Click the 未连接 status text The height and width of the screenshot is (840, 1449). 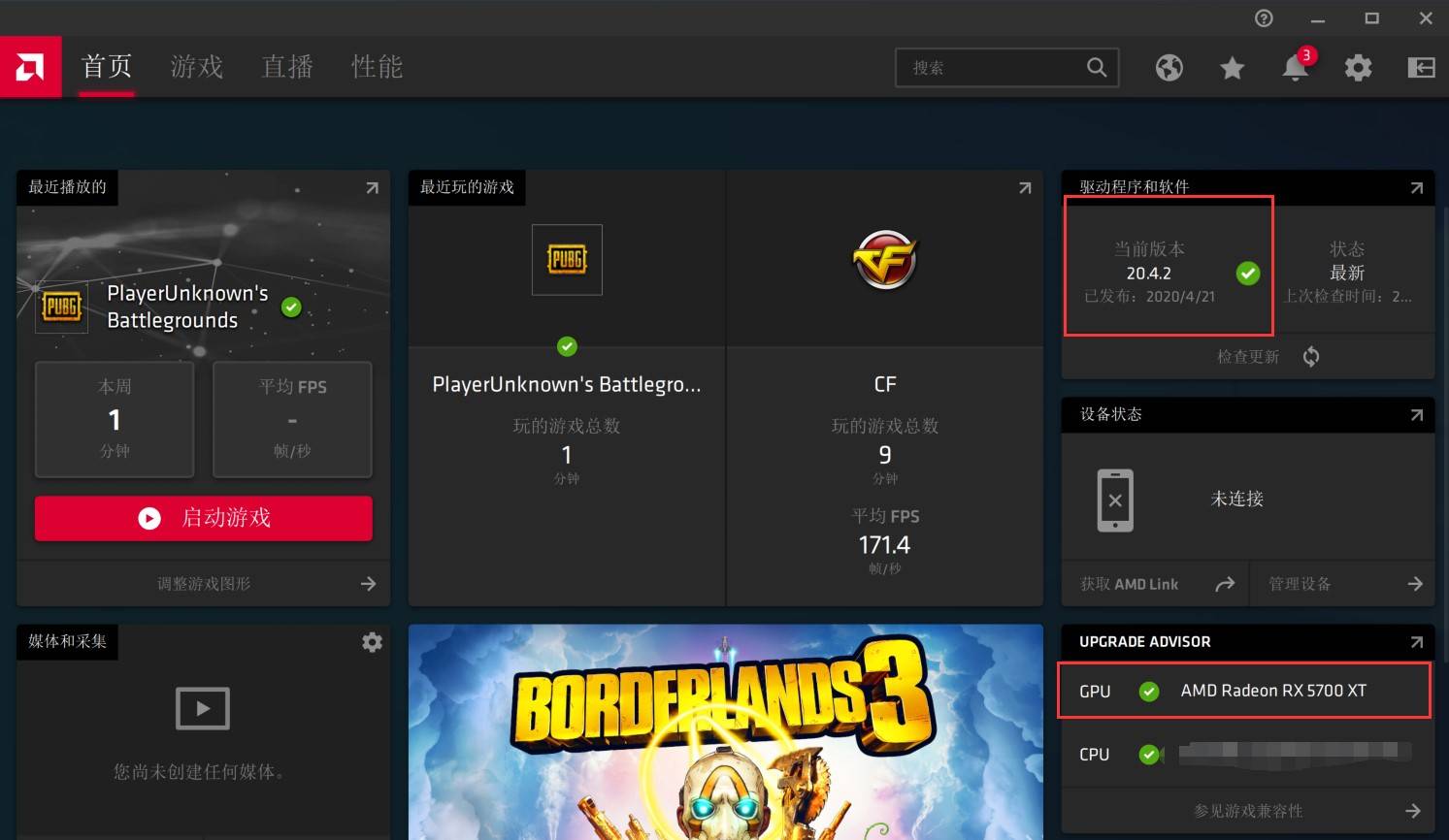coord(1237,500)
